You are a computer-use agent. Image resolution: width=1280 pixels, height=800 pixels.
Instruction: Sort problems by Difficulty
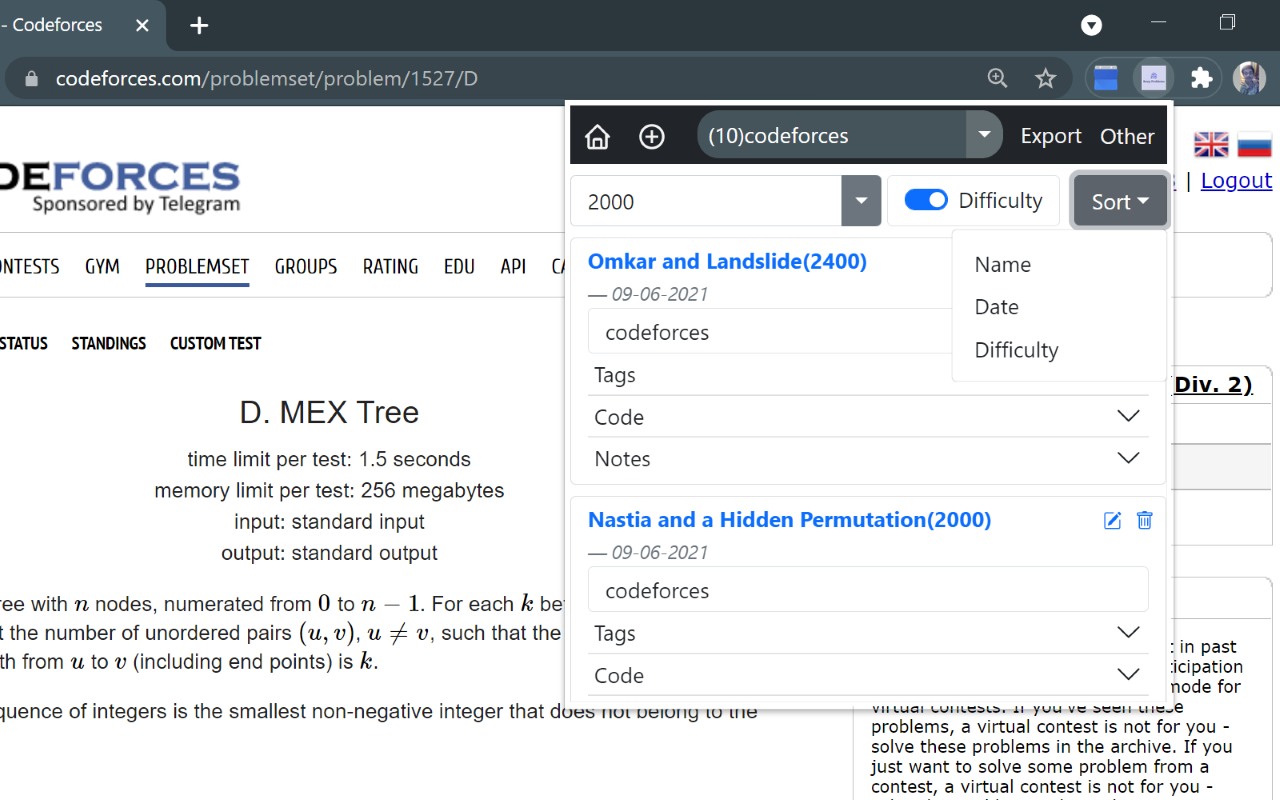[1016, 350]
